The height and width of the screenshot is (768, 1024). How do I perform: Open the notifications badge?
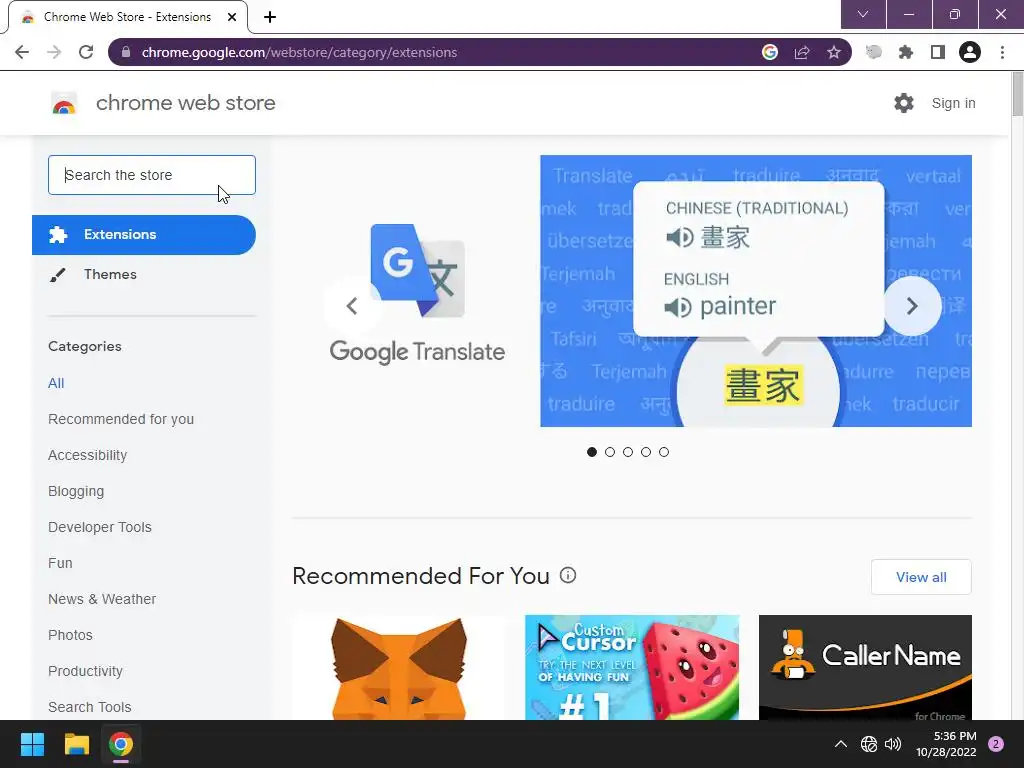996,744
